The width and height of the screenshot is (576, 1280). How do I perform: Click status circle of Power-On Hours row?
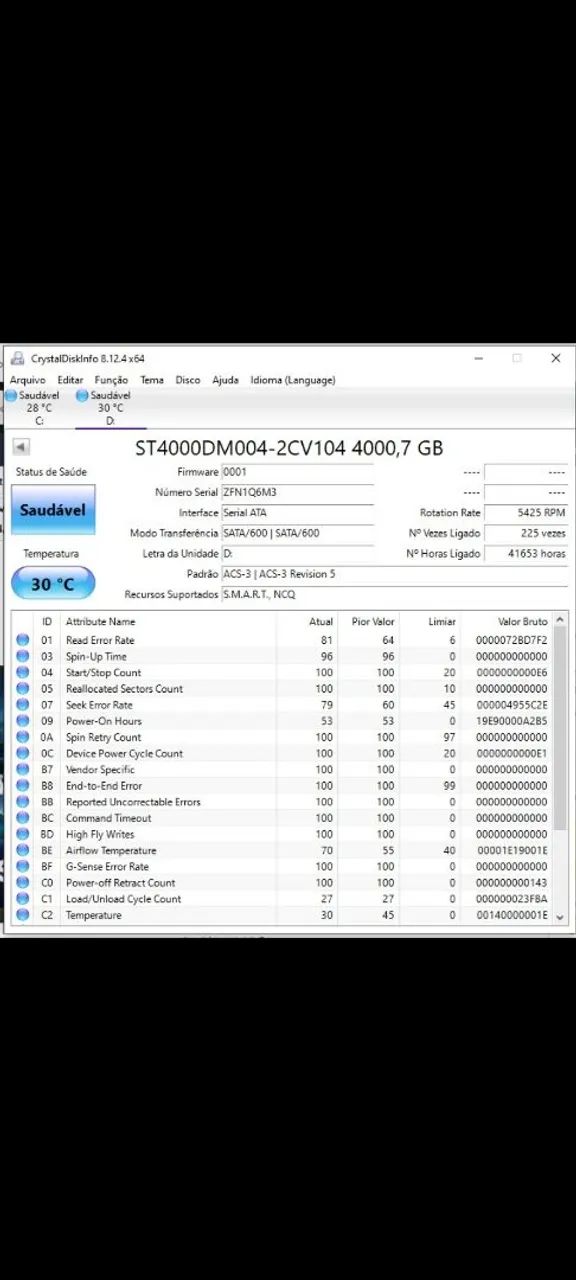23,721
